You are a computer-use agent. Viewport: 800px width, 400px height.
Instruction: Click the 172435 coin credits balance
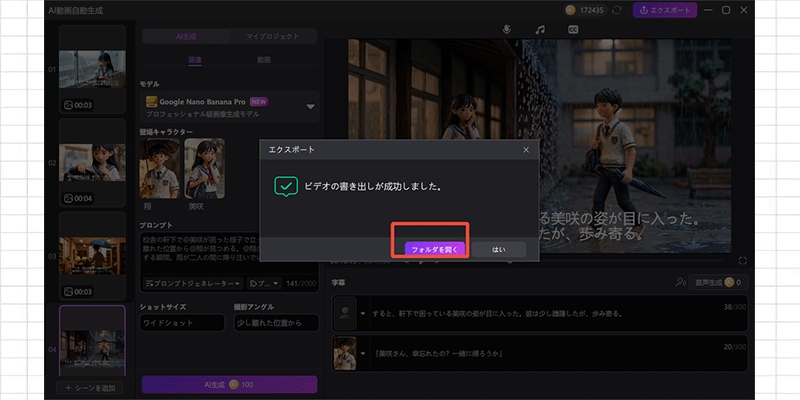click(586, 10)
